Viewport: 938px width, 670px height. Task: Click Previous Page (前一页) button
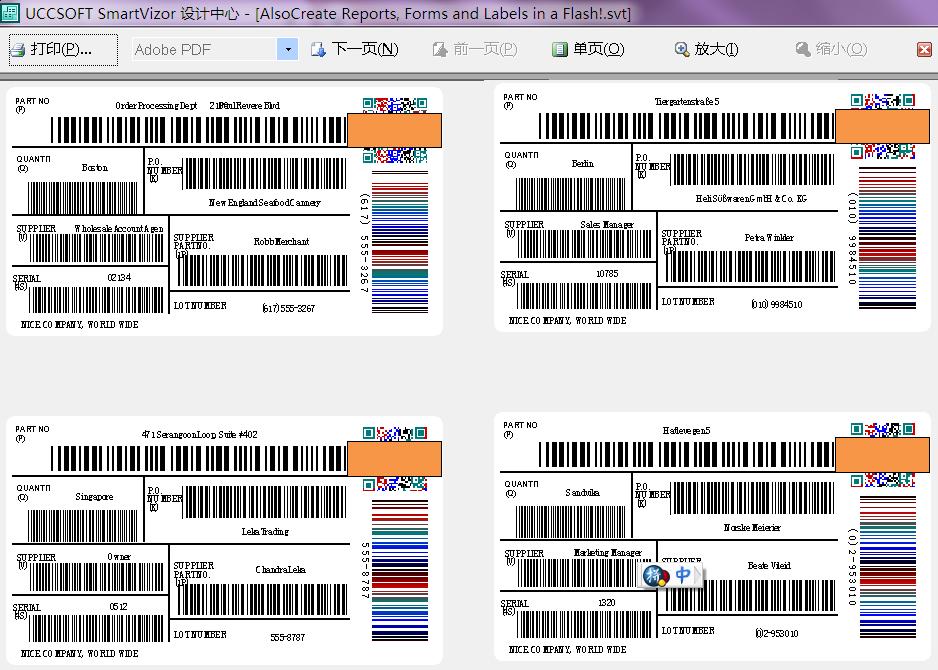[x=475, y=49]
